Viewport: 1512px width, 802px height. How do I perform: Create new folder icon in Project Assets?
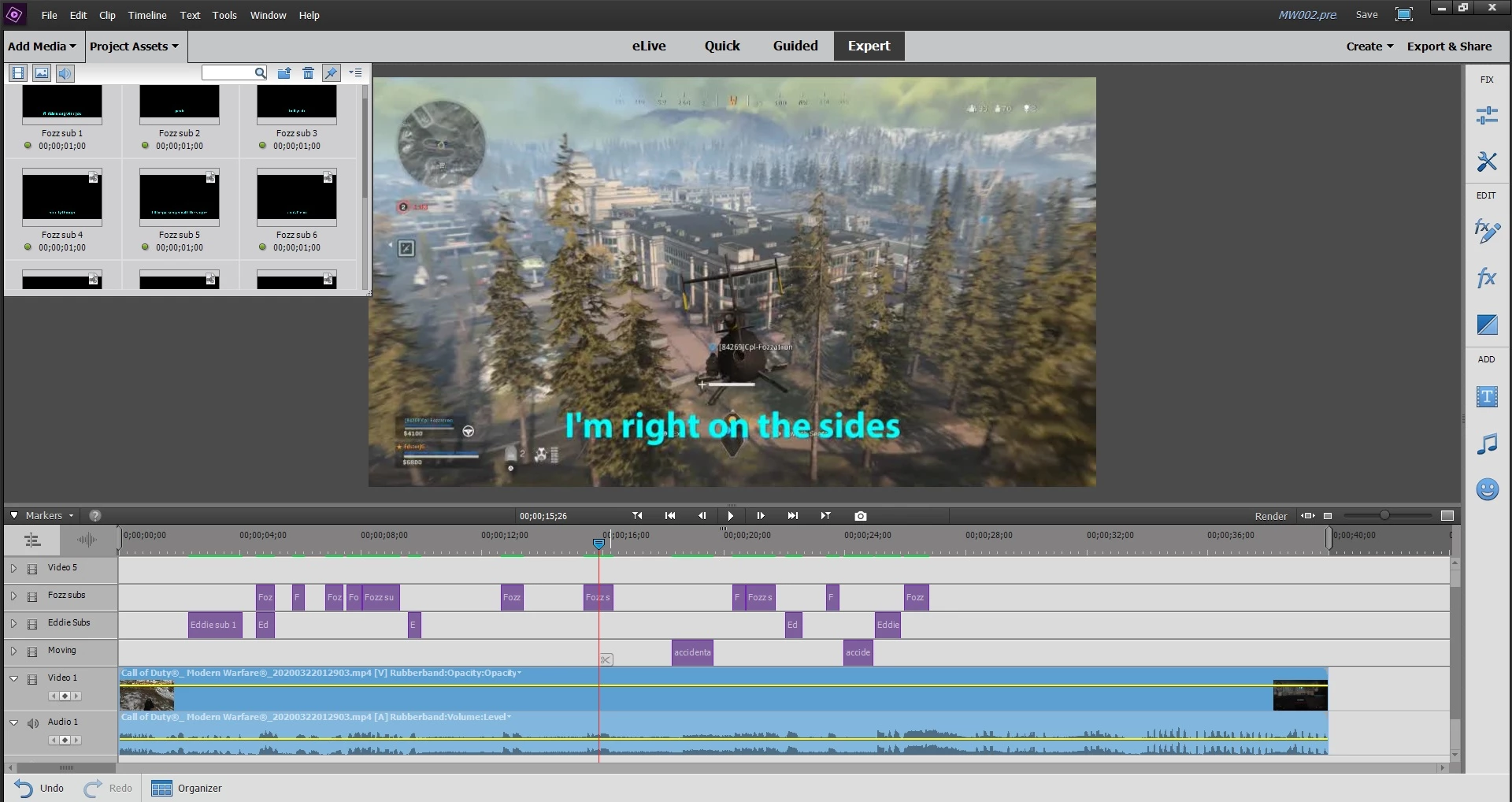284,73
